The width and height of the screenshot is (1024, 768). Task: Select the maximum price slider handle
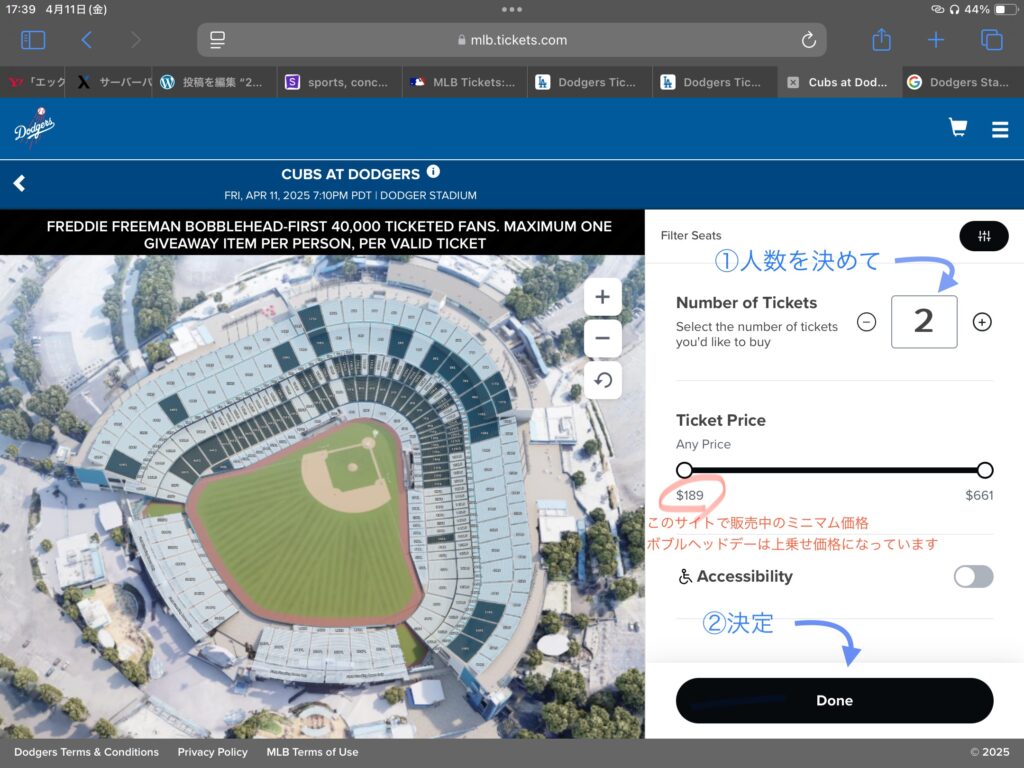click(985, 470)
